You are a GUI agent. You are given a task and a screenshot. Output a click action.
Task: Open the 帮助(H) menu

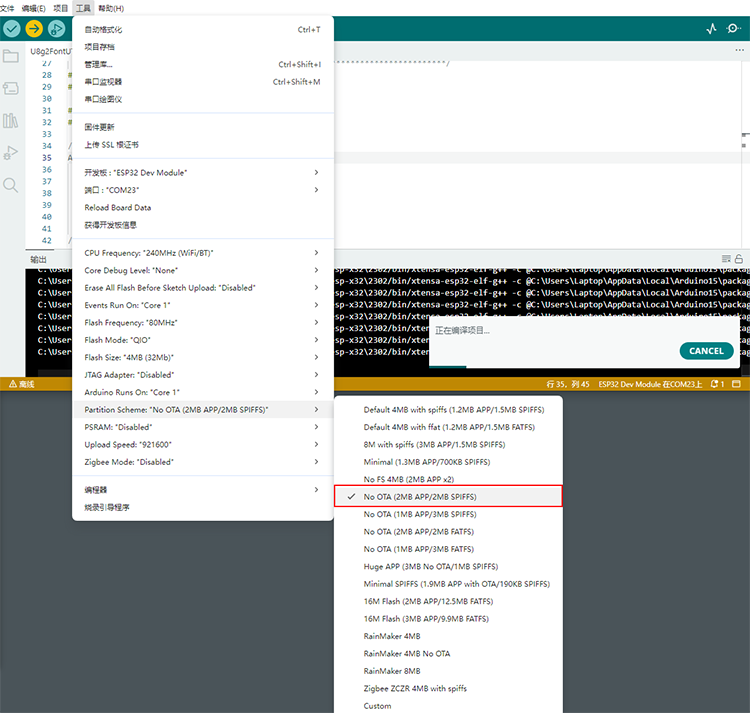point(111,8)
